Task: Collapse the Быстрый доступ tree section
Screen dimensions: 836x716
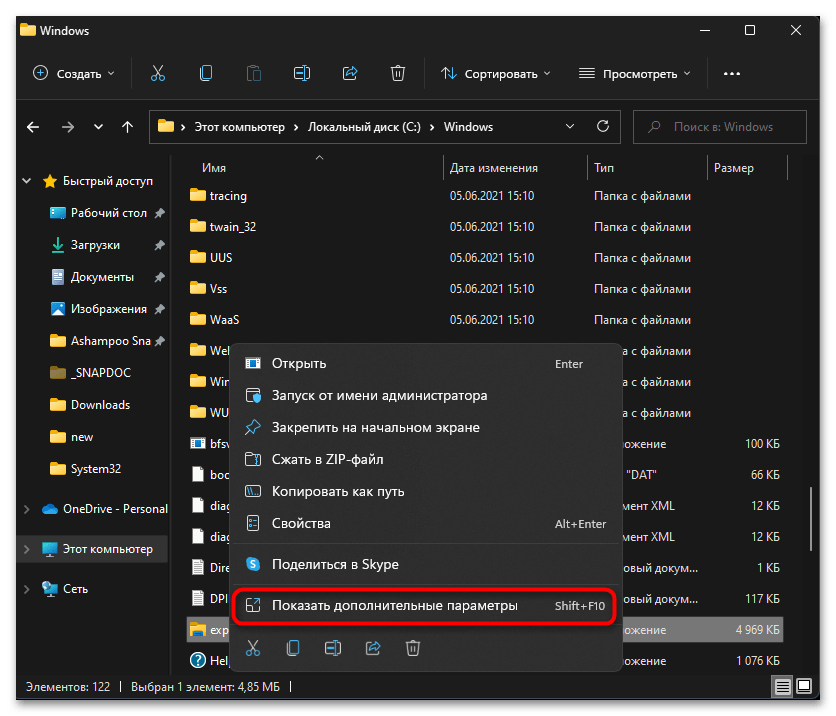Action: coord(27,181)
